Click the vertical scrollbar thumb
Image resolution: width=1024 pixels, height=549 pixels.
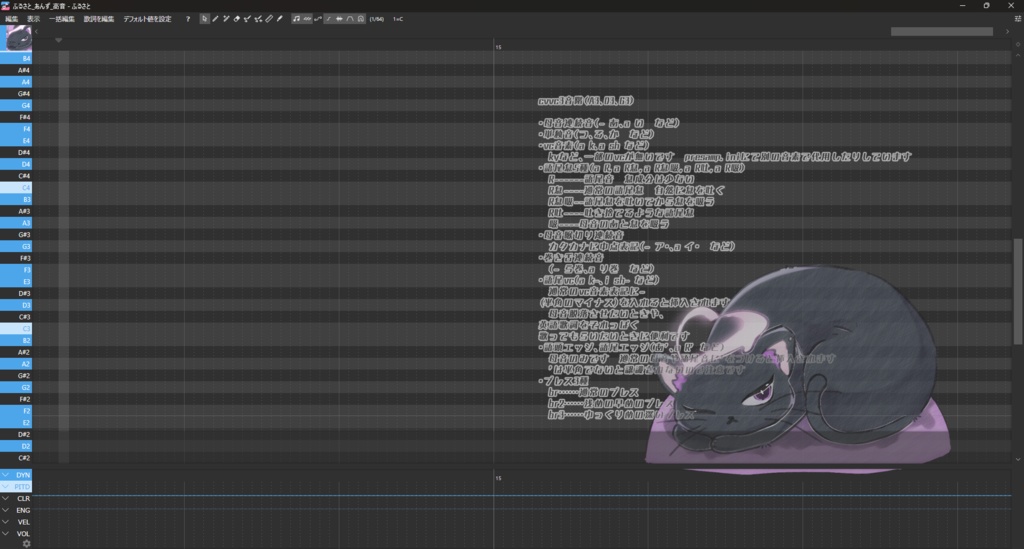(x=1017, y=292)
